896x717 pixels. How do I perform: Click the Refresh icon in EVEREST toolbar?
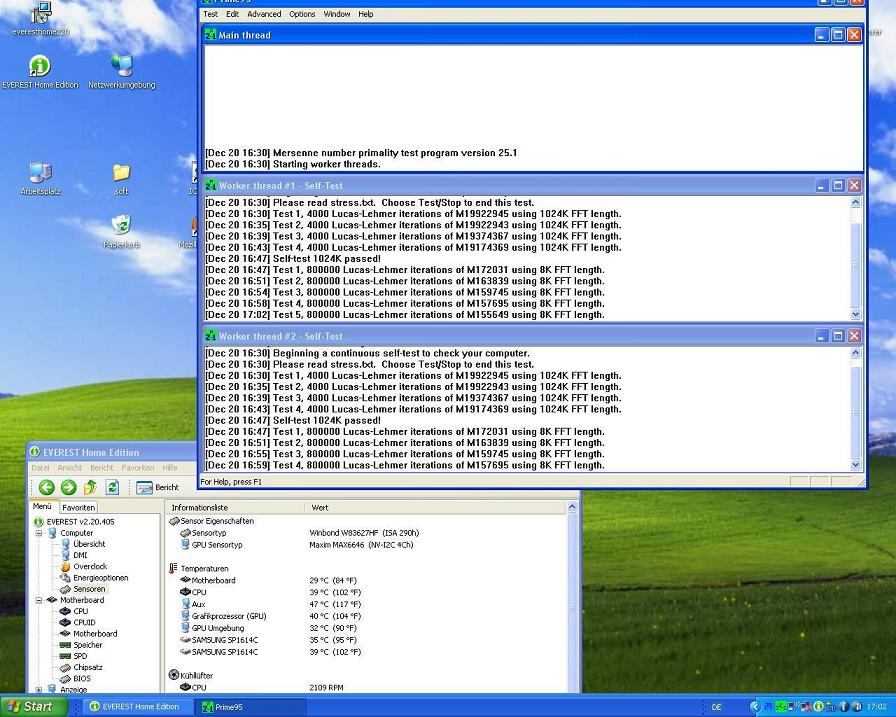[113, 487]
